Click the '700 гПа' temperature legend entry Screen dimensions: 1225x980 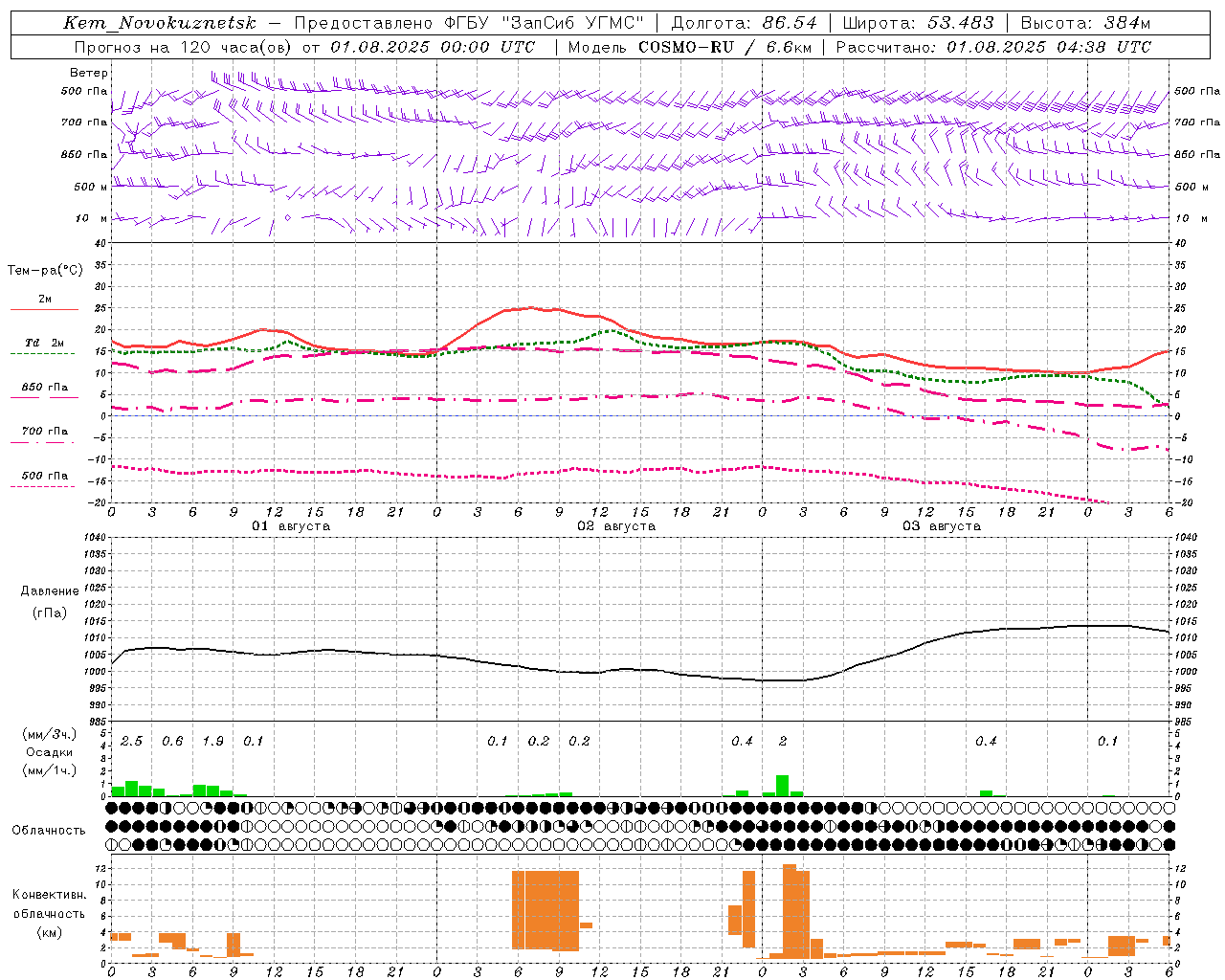[44, 432]
